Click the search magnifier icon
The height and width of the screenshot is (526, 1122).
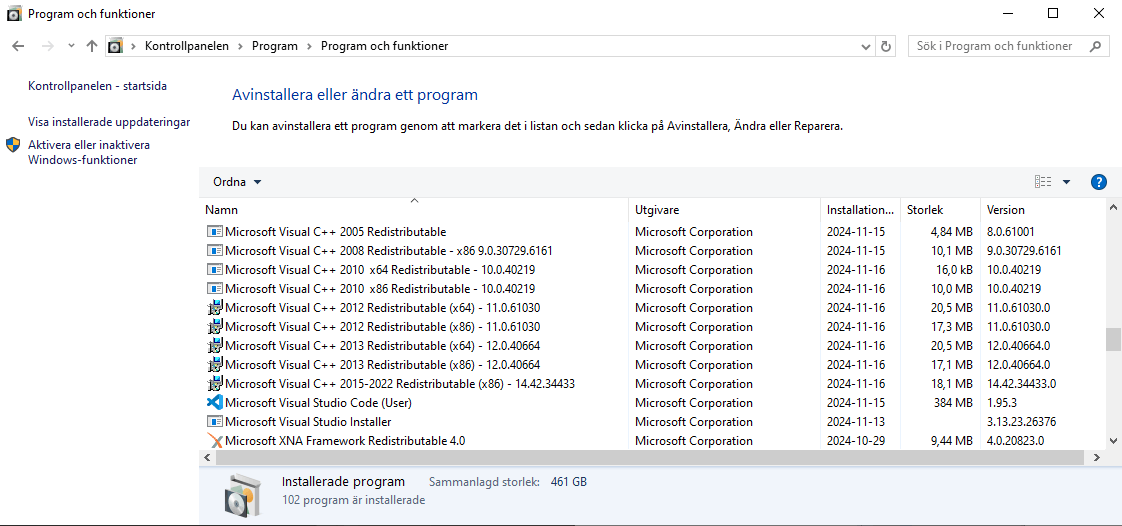pos(1095,46)
